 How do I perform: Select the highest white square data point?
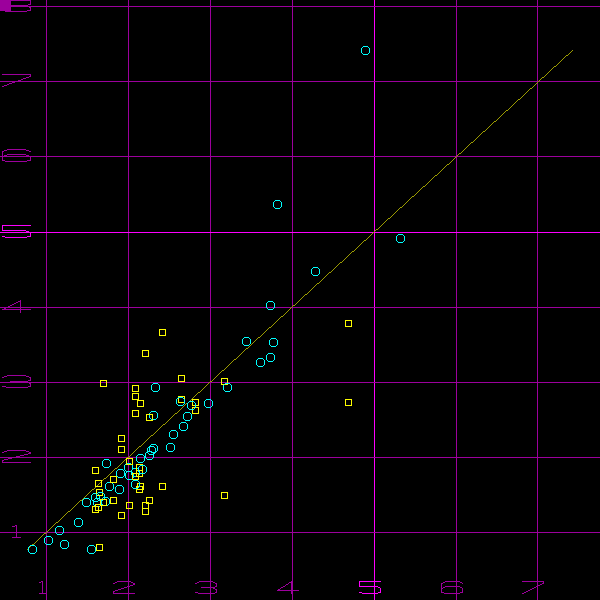tap(162, 332)
